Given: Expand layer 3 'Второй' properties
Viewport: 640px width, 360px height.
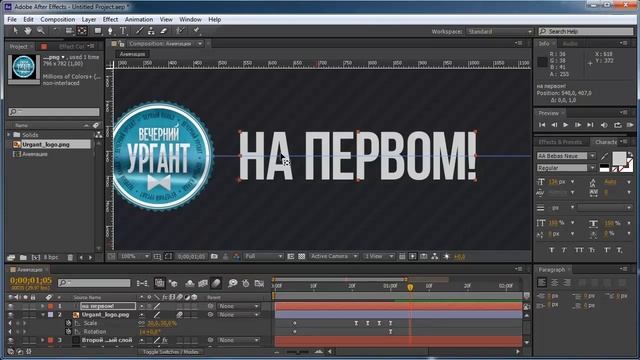Looking at the screenshot, I should 42,340.
